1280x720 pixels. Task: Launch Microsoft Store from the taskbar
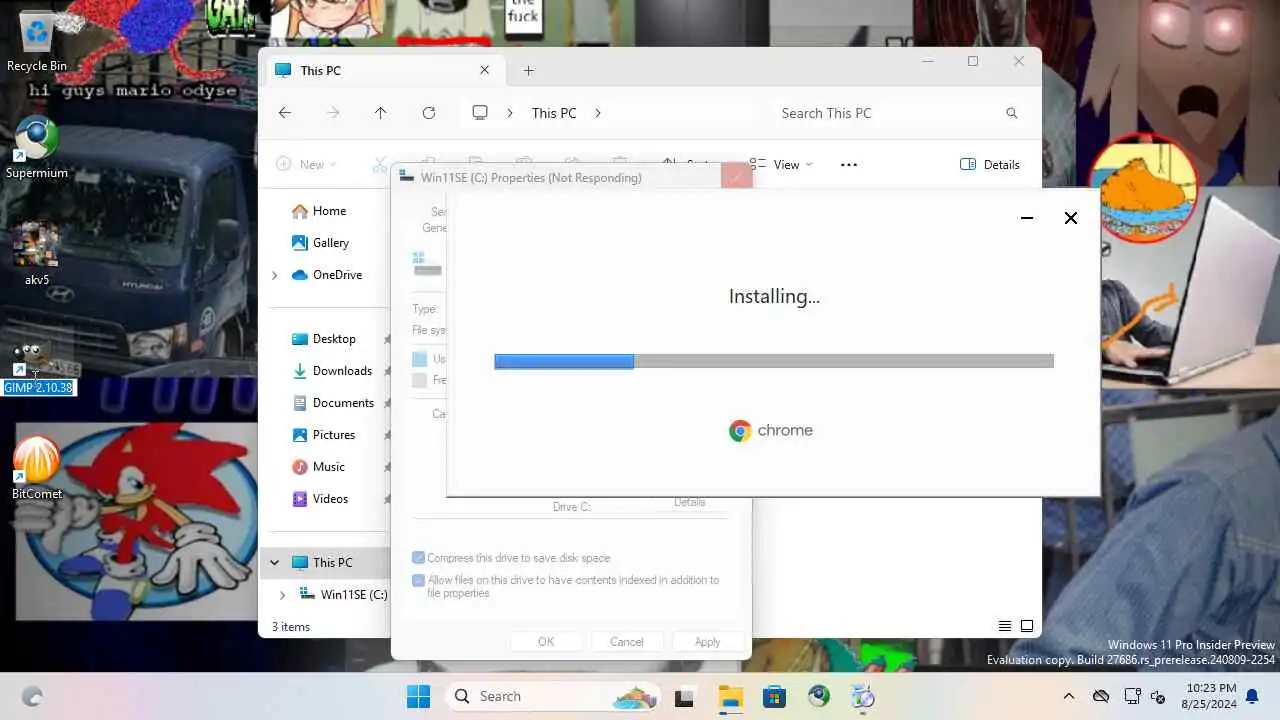[774, 697]
